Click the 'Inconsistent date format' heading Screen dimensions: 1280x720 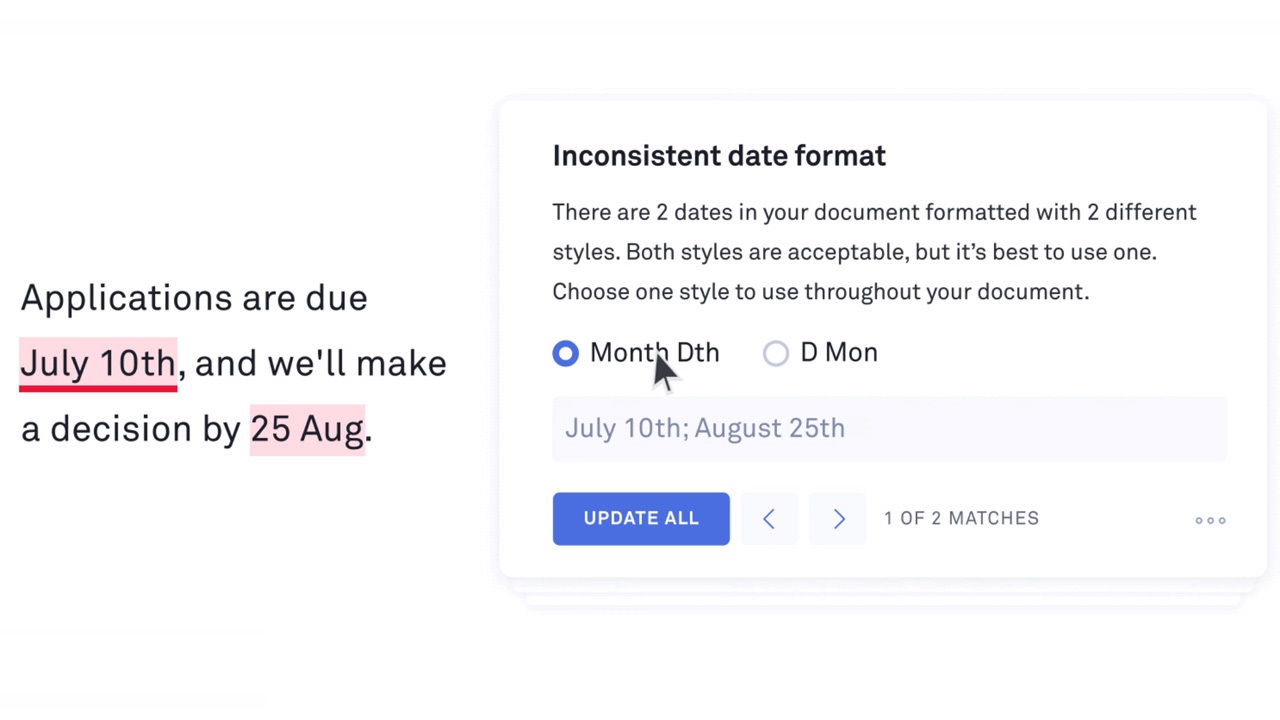[x=719, y=156]
